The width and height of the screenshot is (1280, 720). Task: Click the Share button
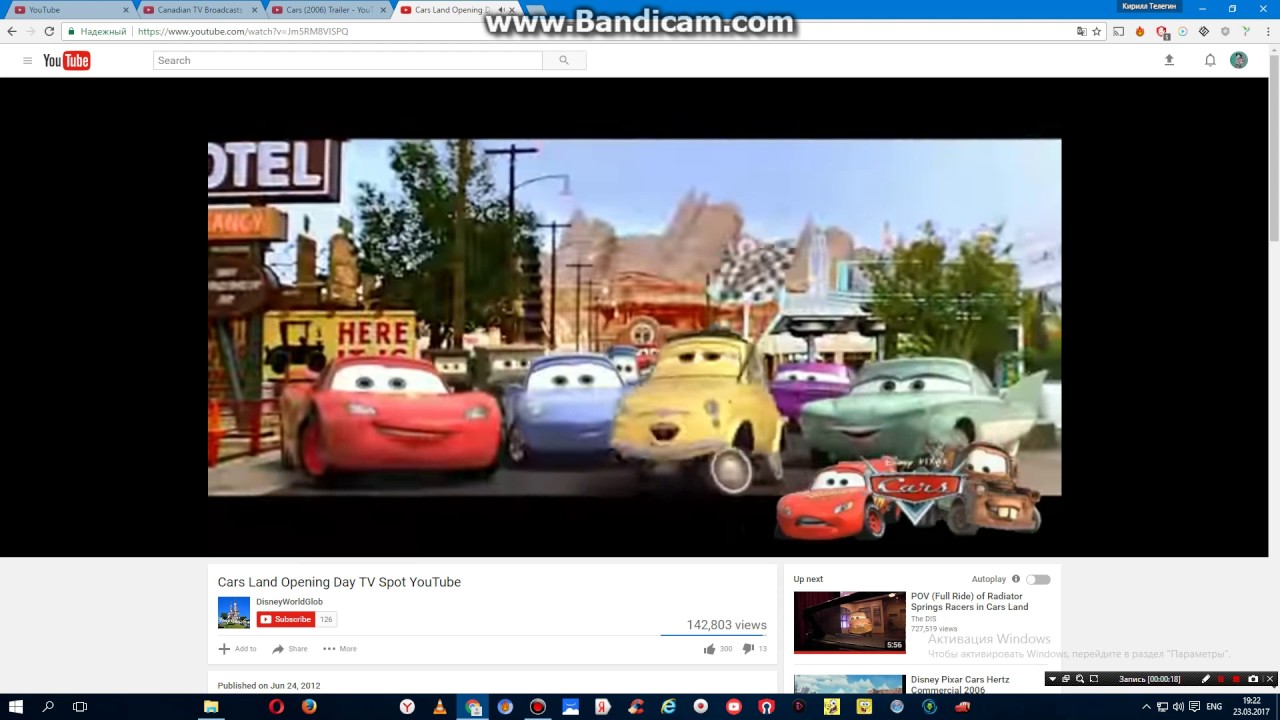(290, 649)
